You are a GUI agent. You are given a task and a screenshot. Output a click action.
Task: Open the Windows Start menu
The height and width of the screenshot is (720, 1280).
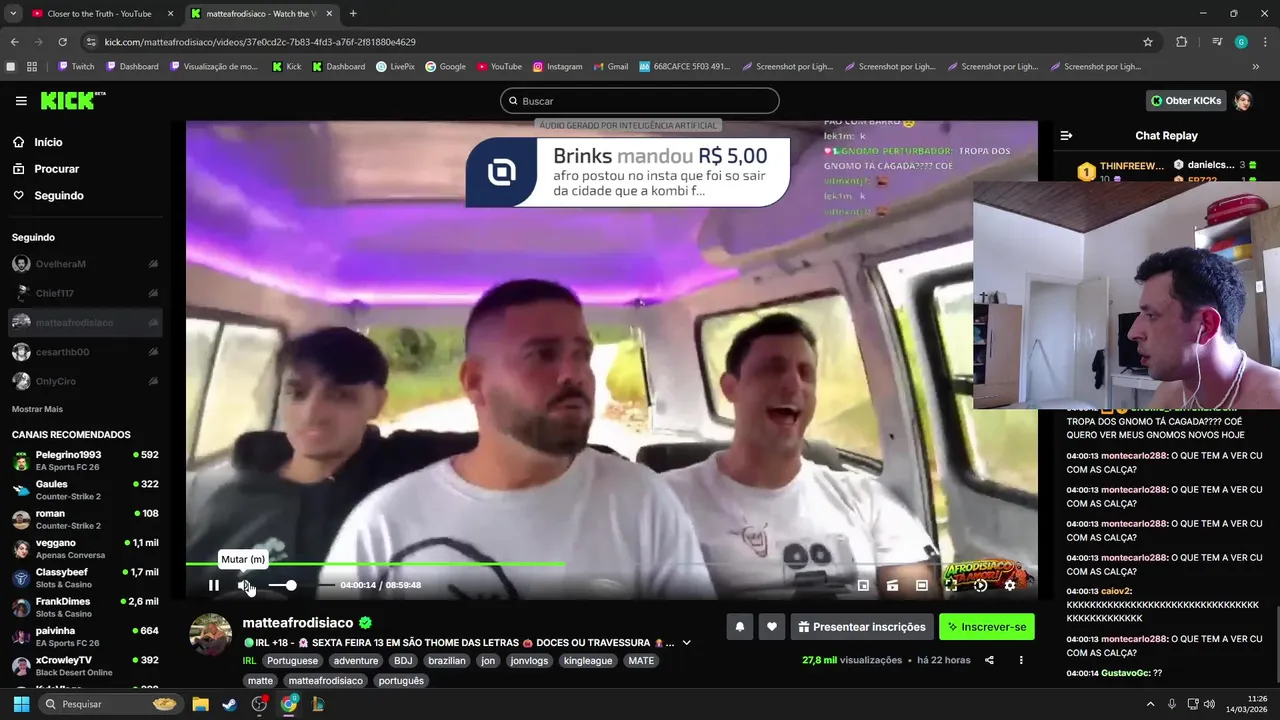coord(21,704)
